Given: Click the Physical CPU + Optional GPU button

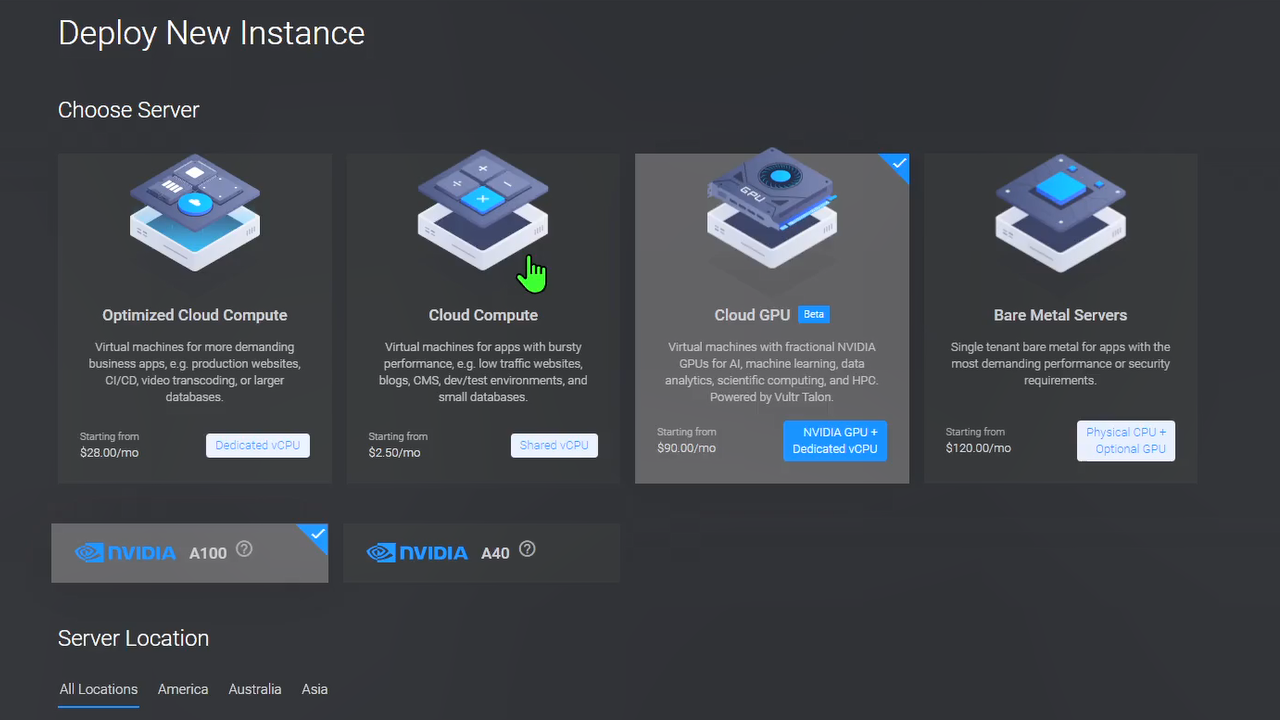Looking at the screenshot, I should tap(1126, 441).
